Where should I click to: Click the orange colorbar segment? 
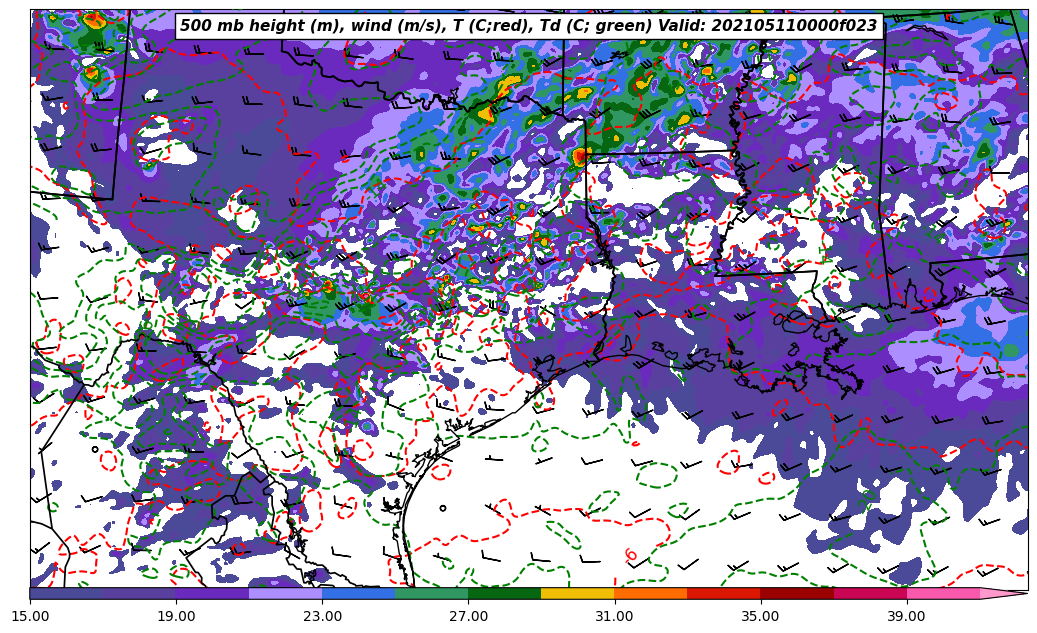pos(650,593)
